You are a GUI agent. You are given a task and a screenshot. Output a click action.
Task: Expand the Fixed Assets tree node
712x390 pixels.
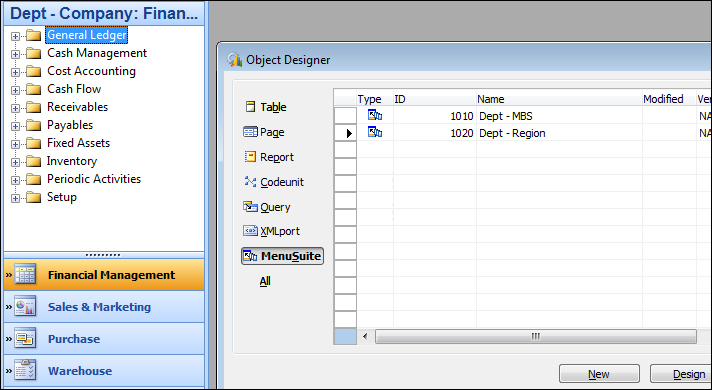15,144
